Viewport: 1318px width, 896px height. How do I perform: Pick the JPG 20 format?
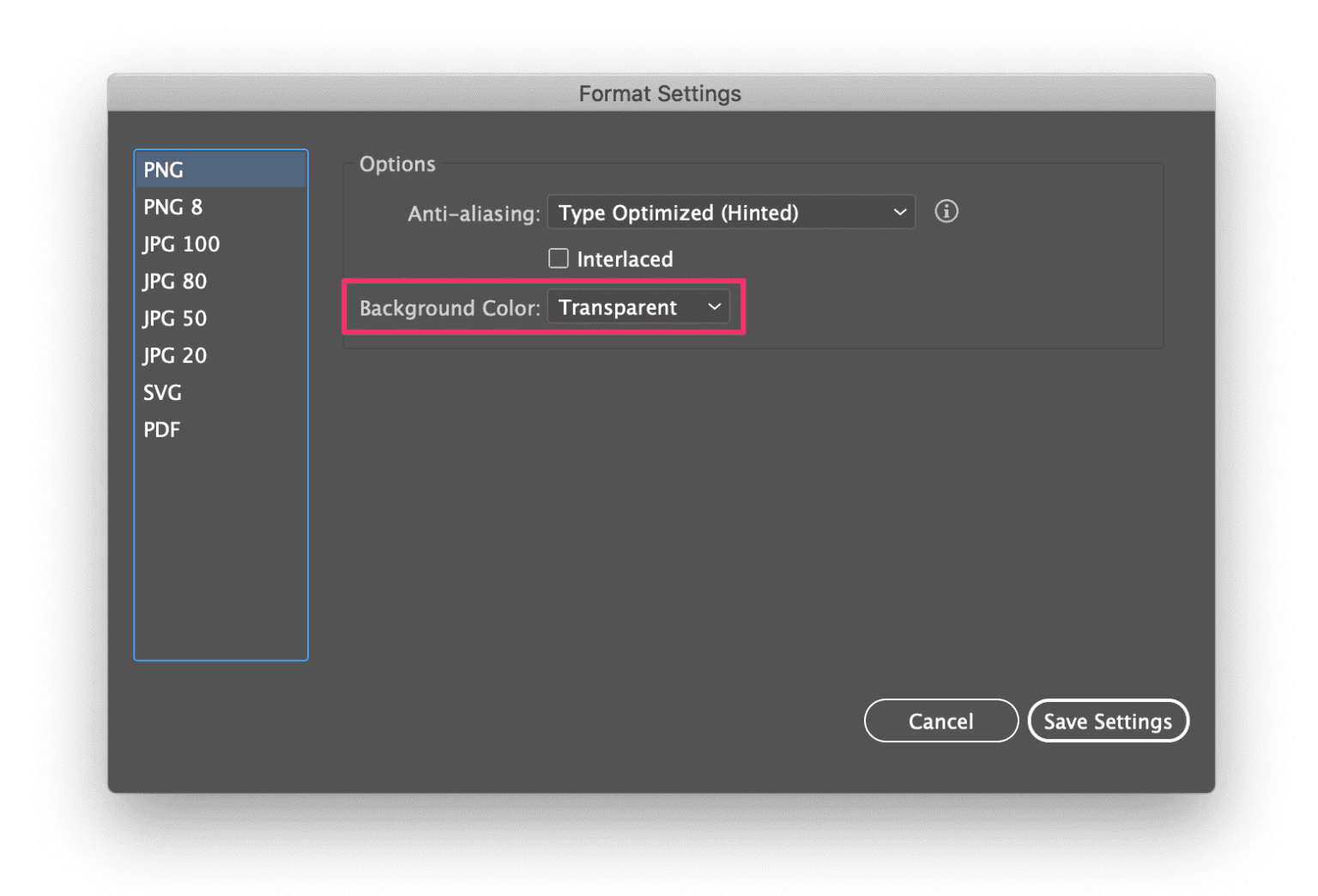coord(221,355)
